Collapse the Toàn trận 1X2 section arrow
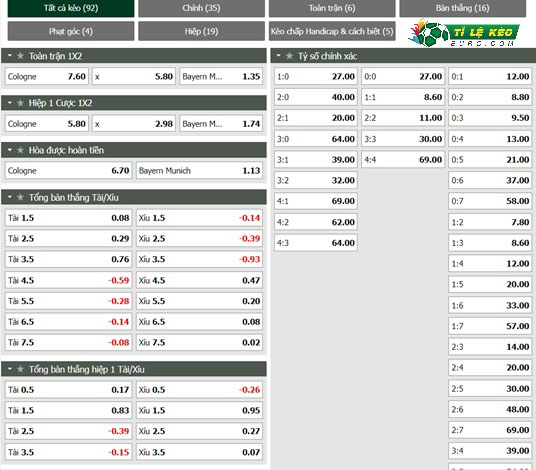The width and height of the screenshot is (536, 470). 10,55
